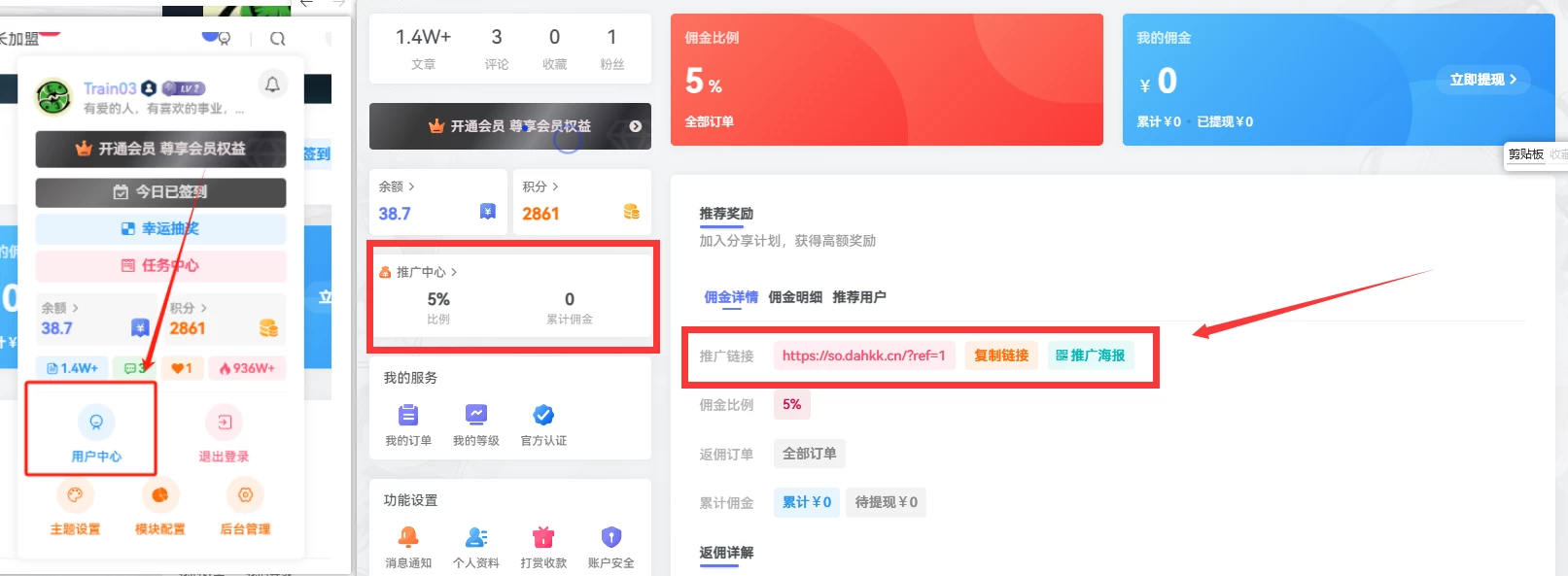Open the notification bell in profile popup
Image resolution: width=1568 pixels, height=576 pixels.
[x=272, y=85]
